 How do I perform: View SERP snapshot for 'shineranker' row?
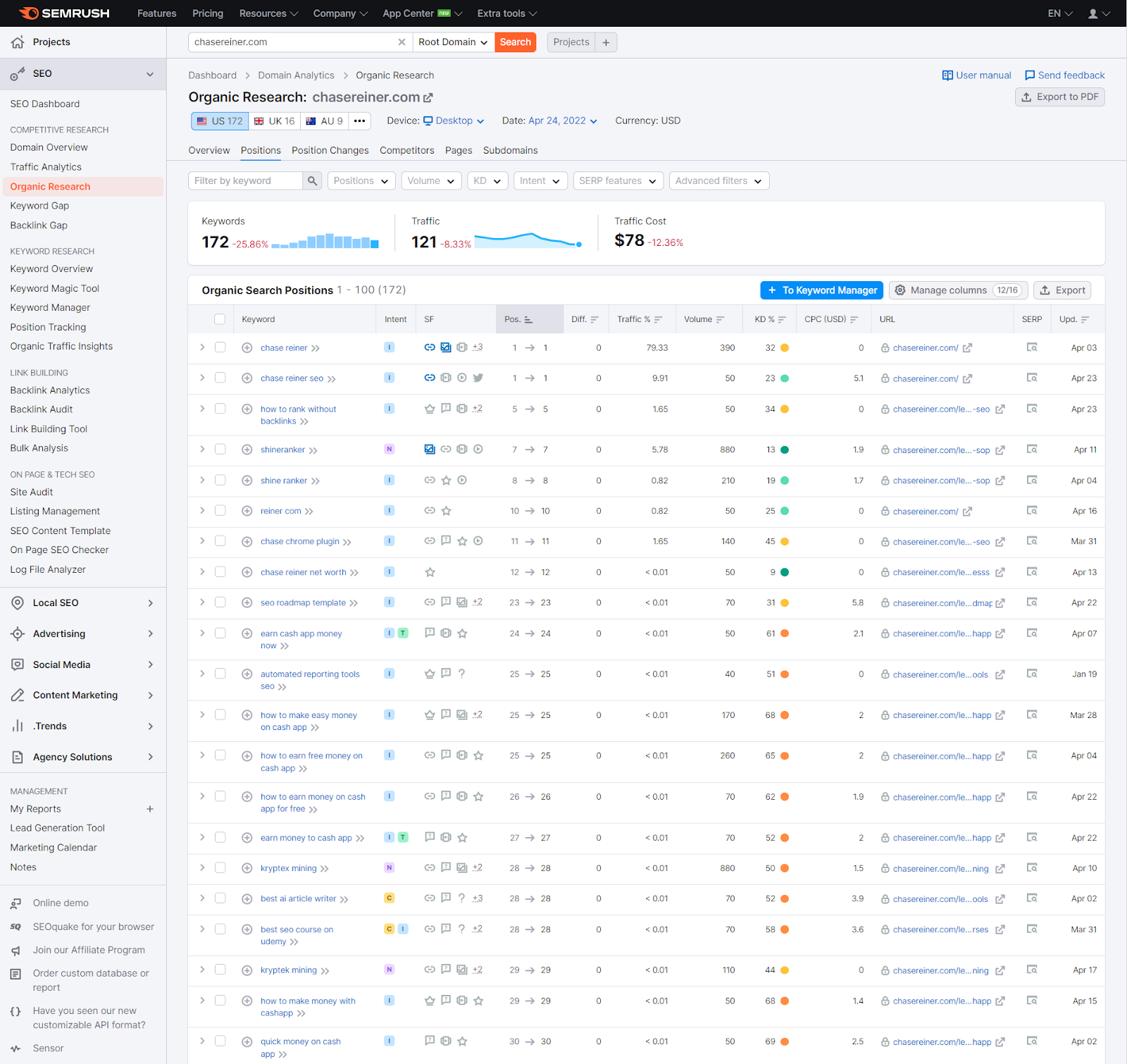[1032, 450]
